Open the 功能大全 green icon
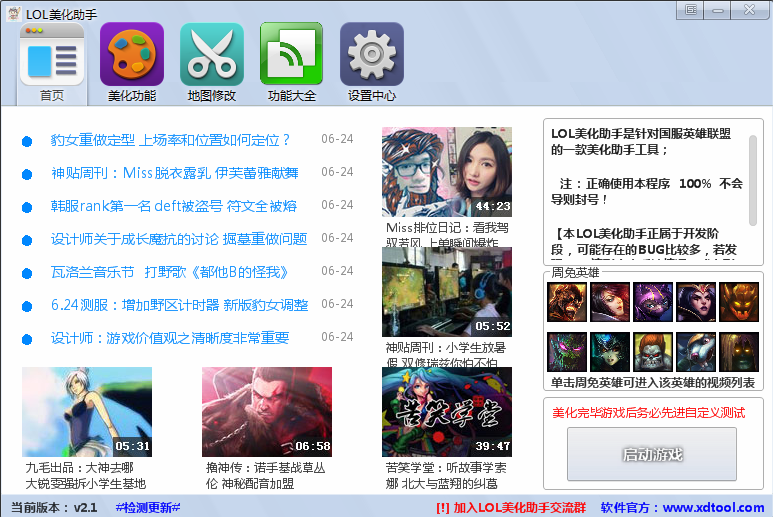The image size is (773, 517). 291,54
